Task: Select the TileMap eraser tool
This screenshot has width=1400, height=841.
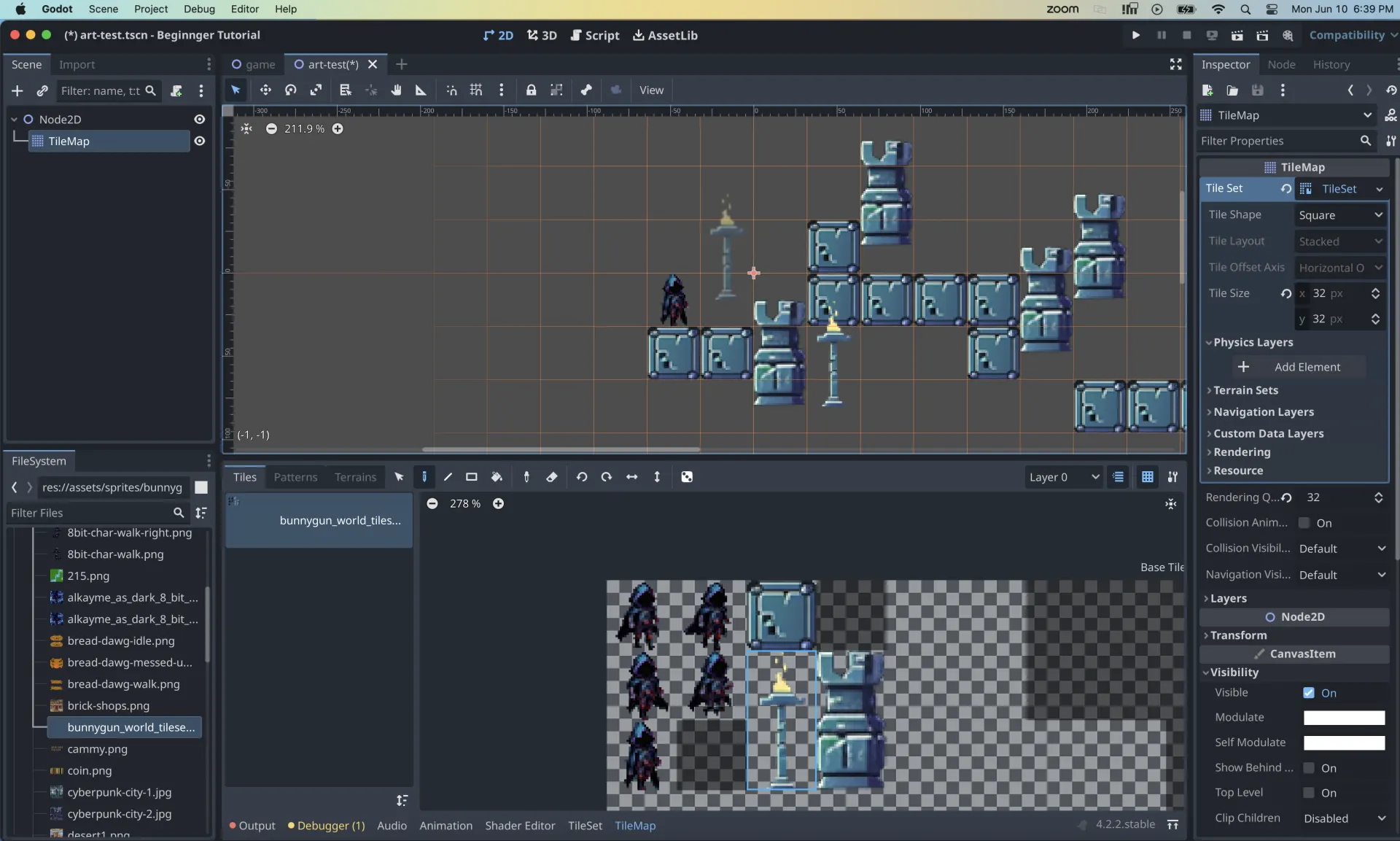Action: coord(552,477)
